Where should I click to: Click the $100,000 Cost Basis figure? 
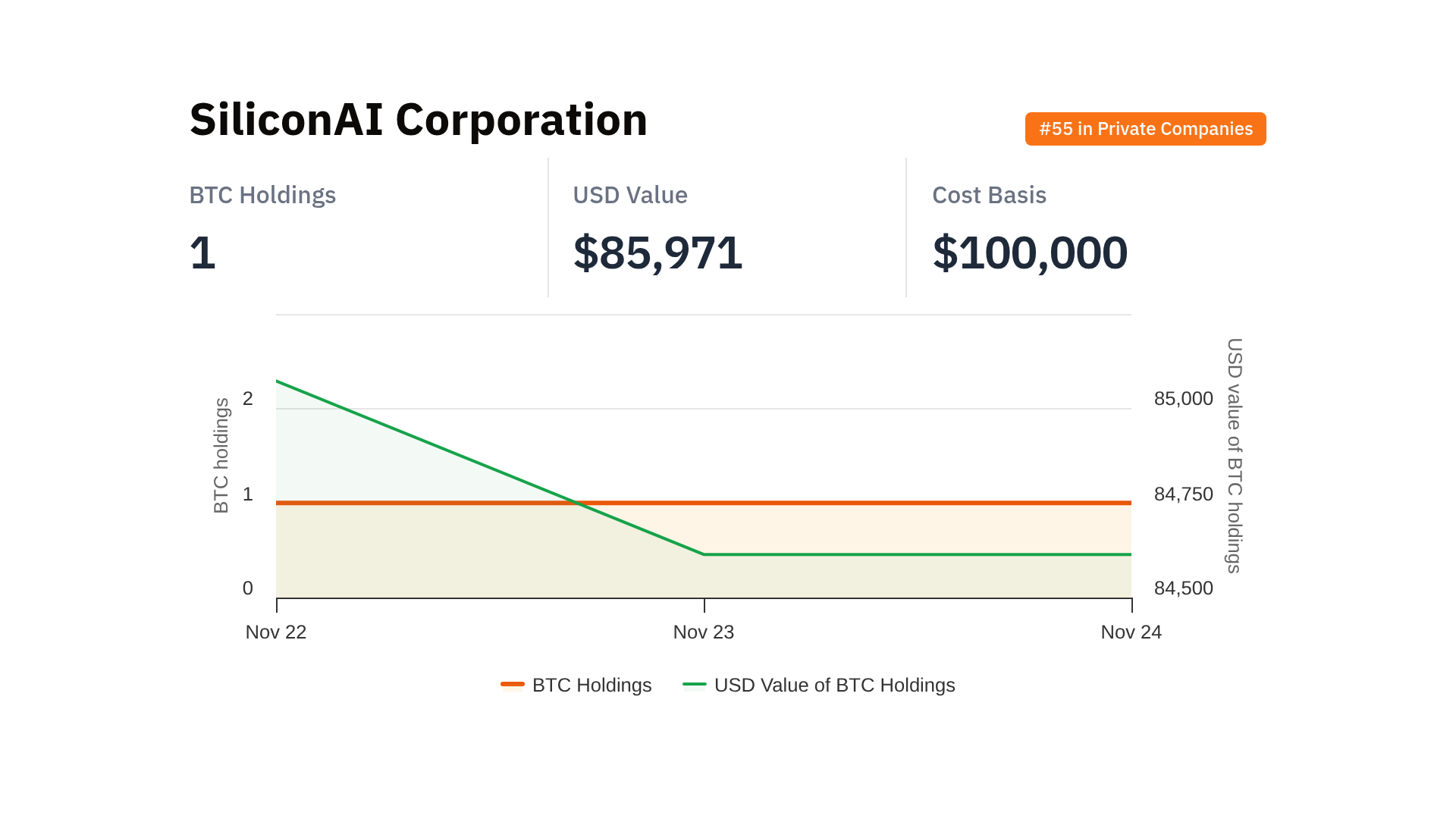[x=1030, y=253]
